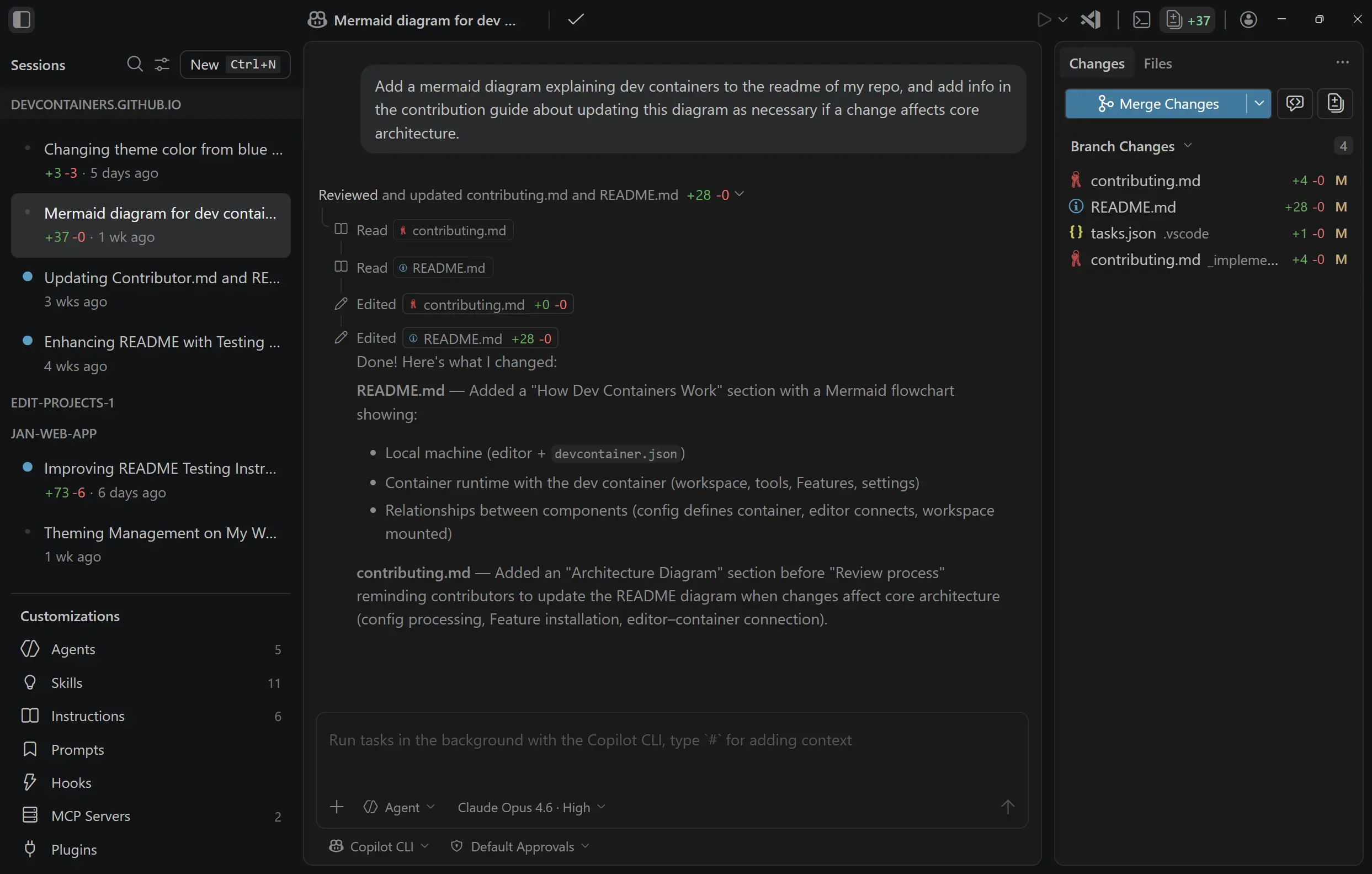Collapse the Branch Changes section
The height and width of the screenshot is (874, 1372).
point(1189,146)
